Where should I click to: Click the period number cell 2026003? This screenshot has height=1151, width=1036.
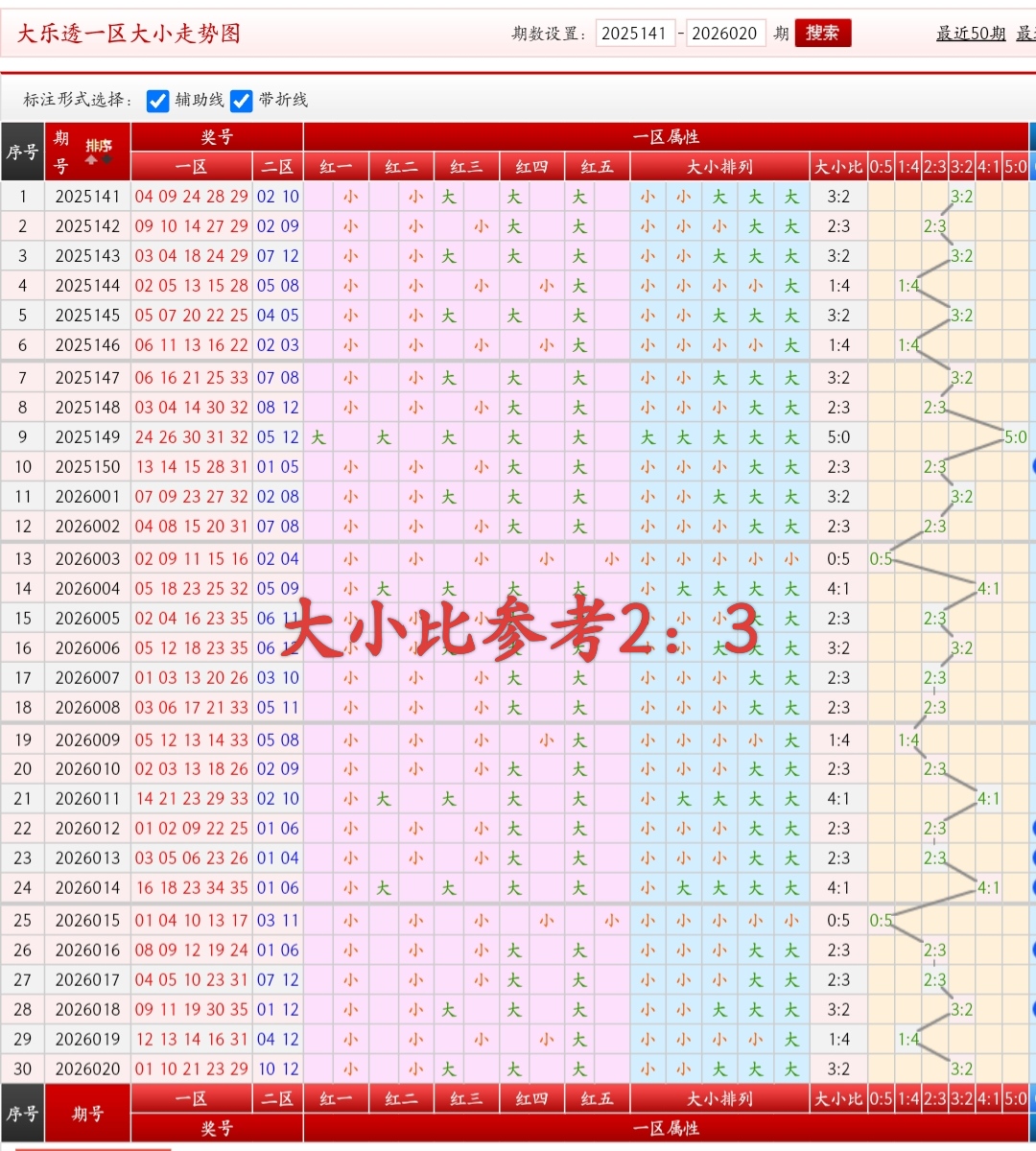coord(87,558)
